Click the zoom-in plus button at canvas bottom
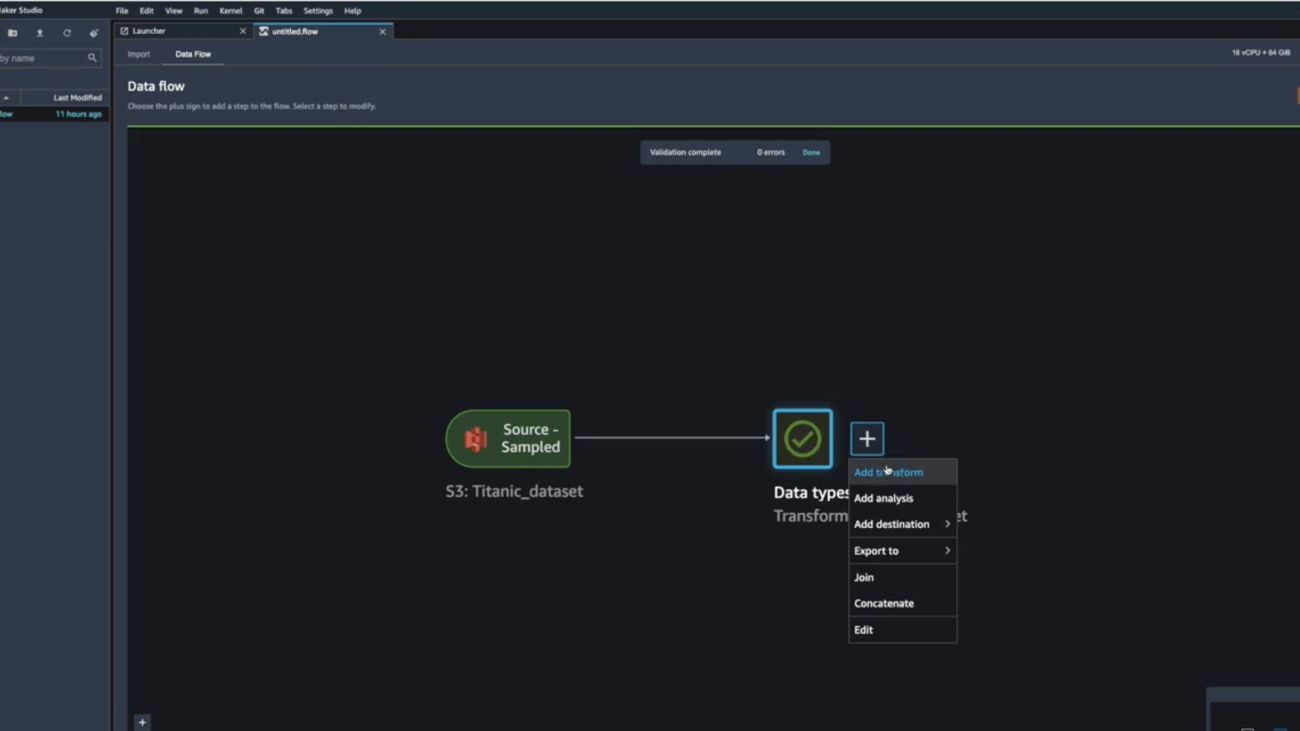The width and height of the screenshot is (1300, 731). [x=142, y=722]
